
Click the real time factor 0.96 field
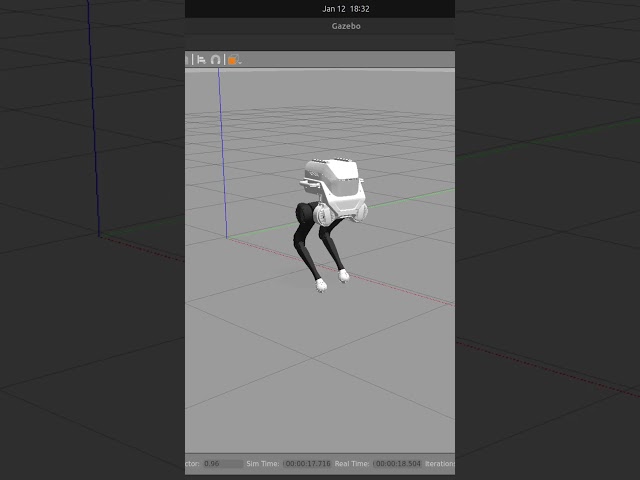[x=223, y=464]
